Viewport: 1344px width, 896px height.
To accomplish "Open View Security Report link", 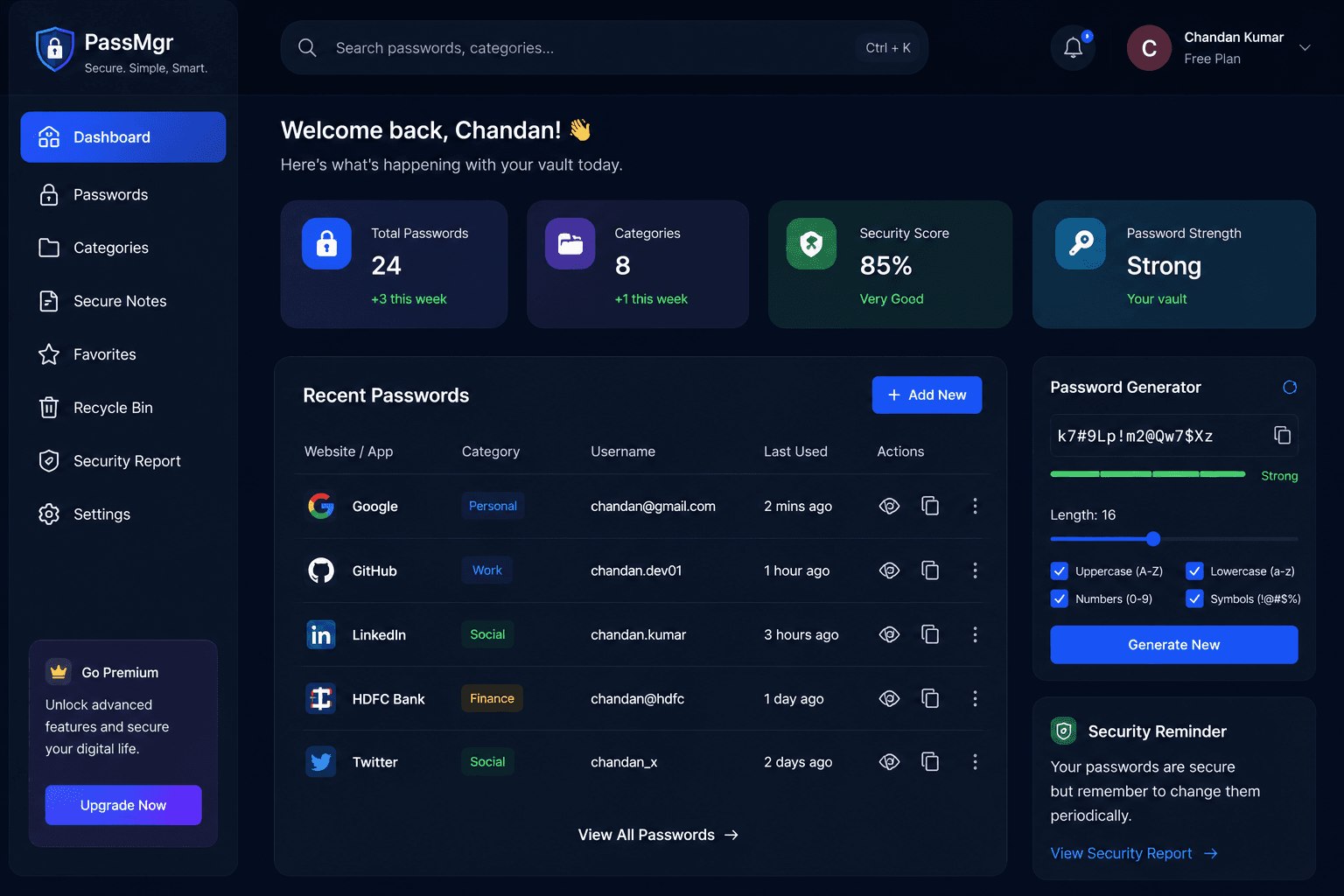I will point(1134,853).
